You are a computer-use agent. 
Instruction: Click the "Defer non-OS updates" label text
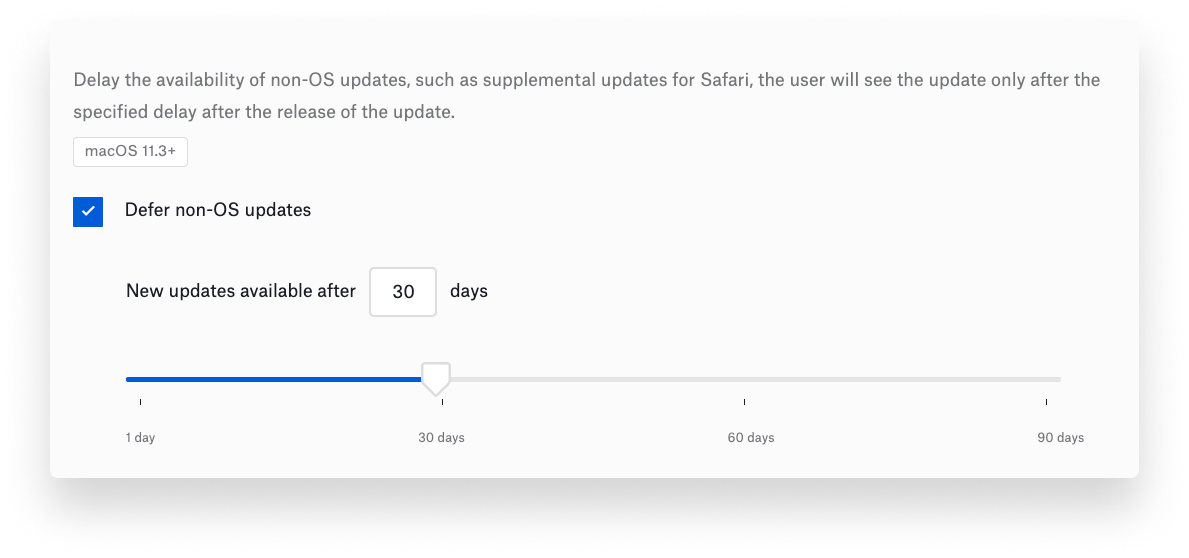point(217,210)
